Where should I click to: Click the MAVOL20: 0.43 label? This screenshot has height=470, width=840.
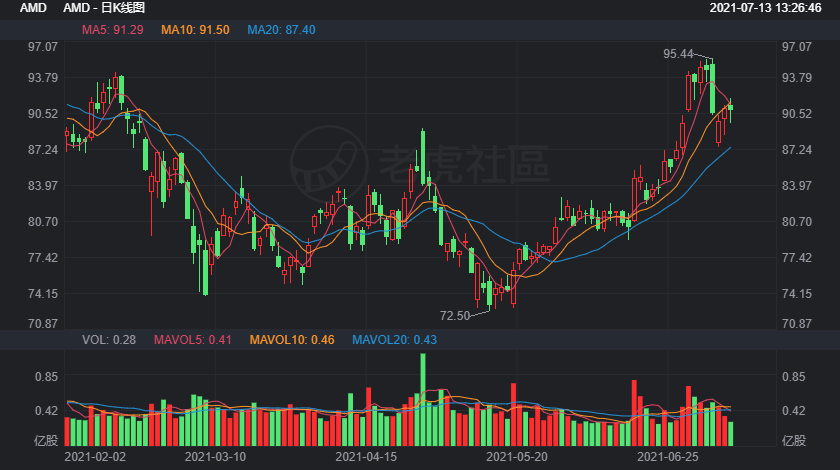point(394,340)
